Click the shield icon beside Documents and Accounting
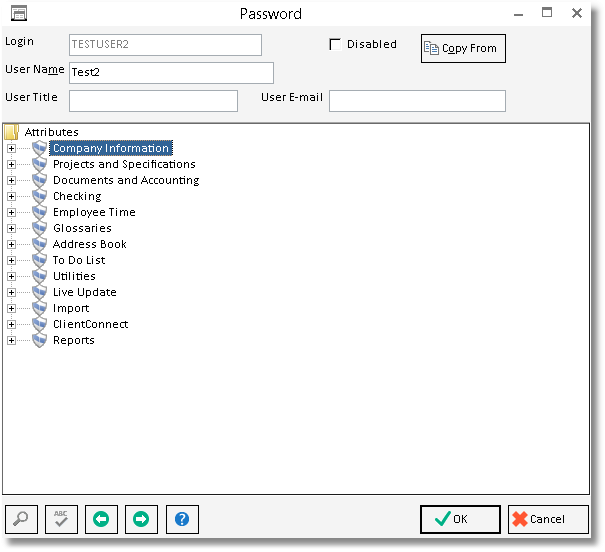Screen dimensions: 605x552 (39, 180)
